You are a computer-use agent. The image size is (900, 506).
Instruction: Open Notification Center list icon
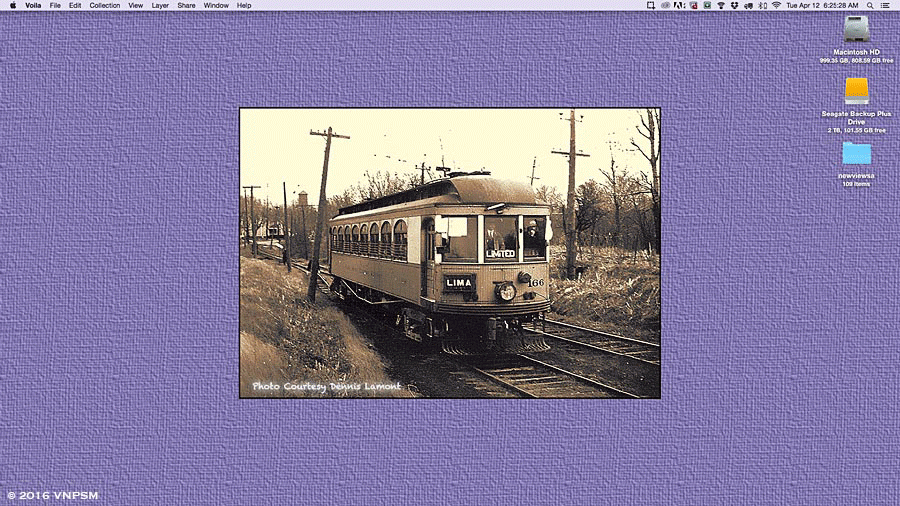885,5
